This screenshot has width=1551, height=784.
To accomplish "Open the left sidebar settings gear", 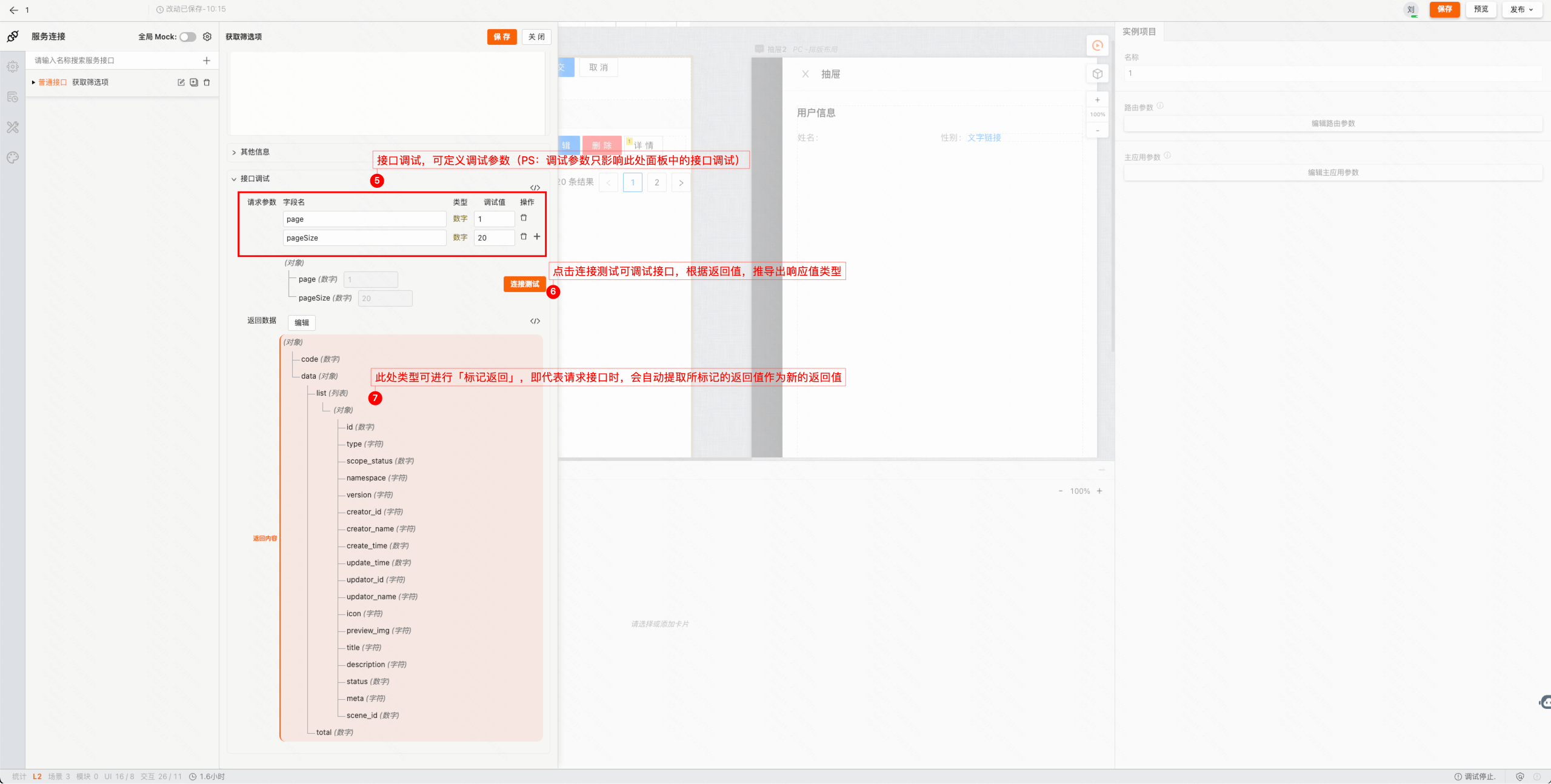I will click(13, 67).
